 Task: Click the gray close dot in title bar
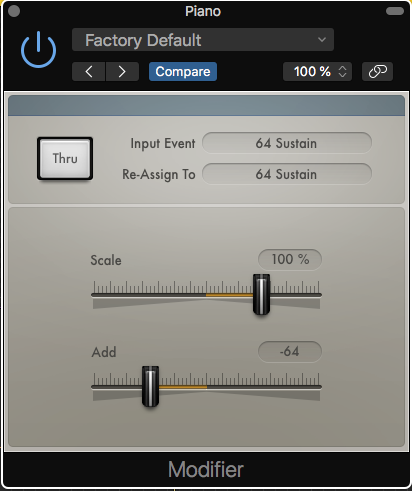14,11
